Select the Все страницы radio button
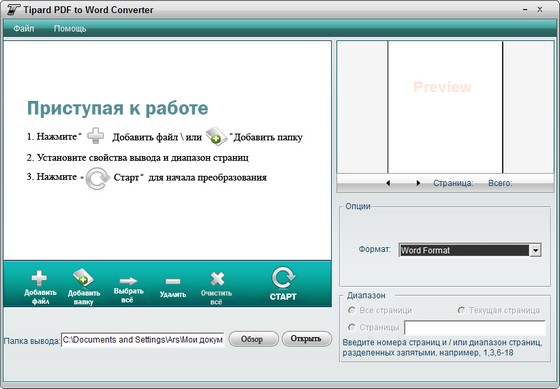560x389 pixels. click(x=352, y=310)
